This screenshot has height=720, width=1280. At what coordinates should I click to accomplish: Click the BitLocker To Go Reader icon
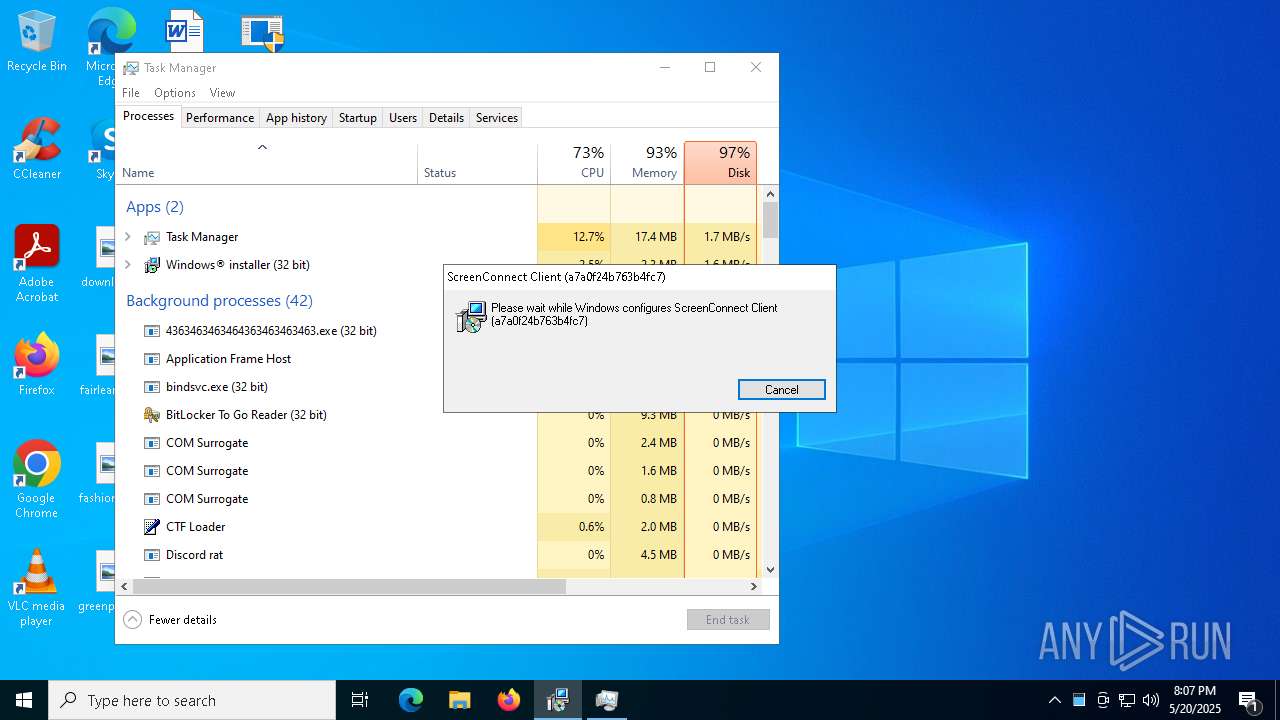(152, 415)
